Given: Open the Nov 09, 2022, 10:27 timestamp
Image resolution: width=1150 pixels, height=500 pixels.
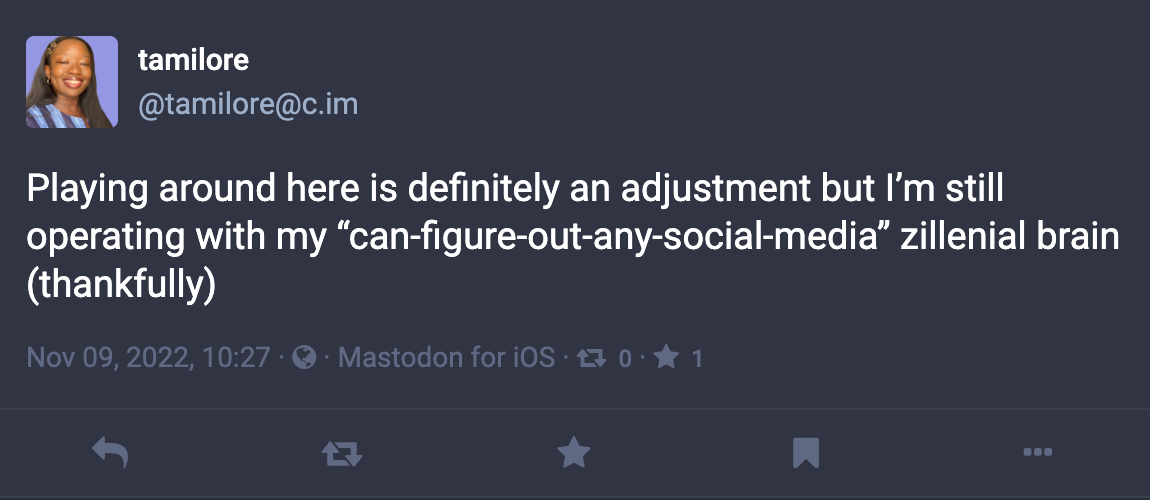Looking at the screenshot, I should (x=149, y=357).
